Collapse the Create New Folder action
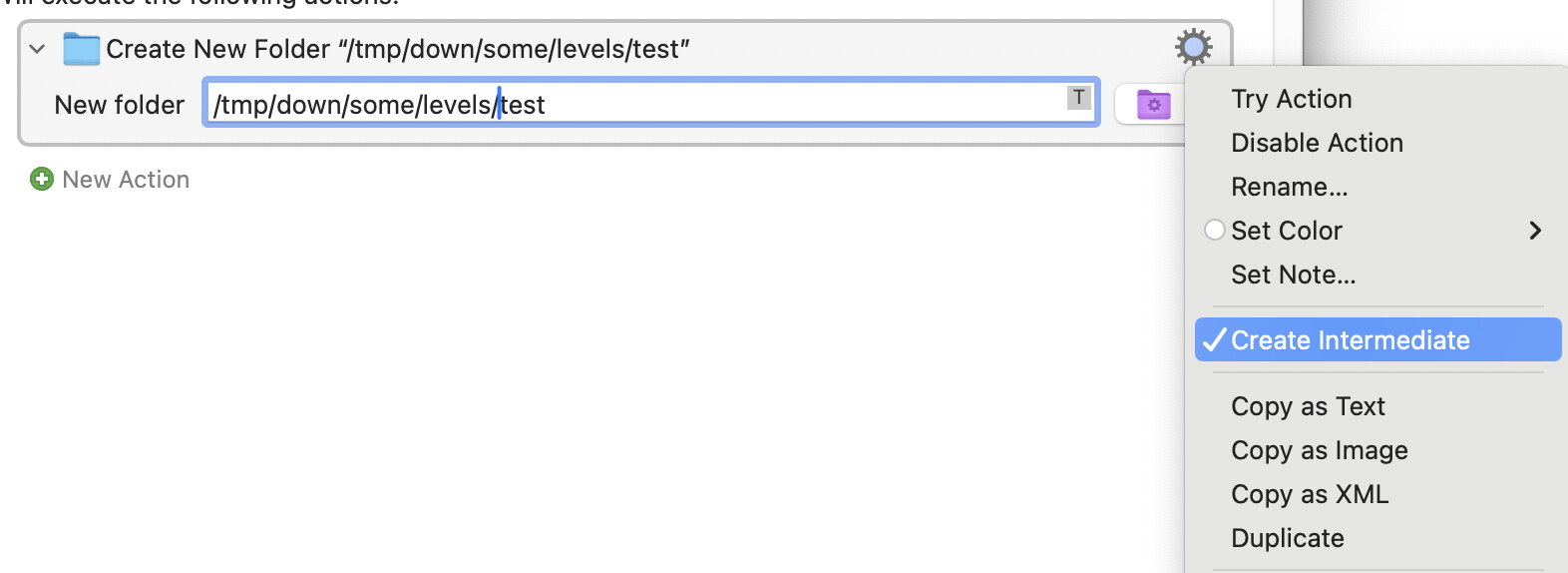1568x573 pixels. point(38,49)
